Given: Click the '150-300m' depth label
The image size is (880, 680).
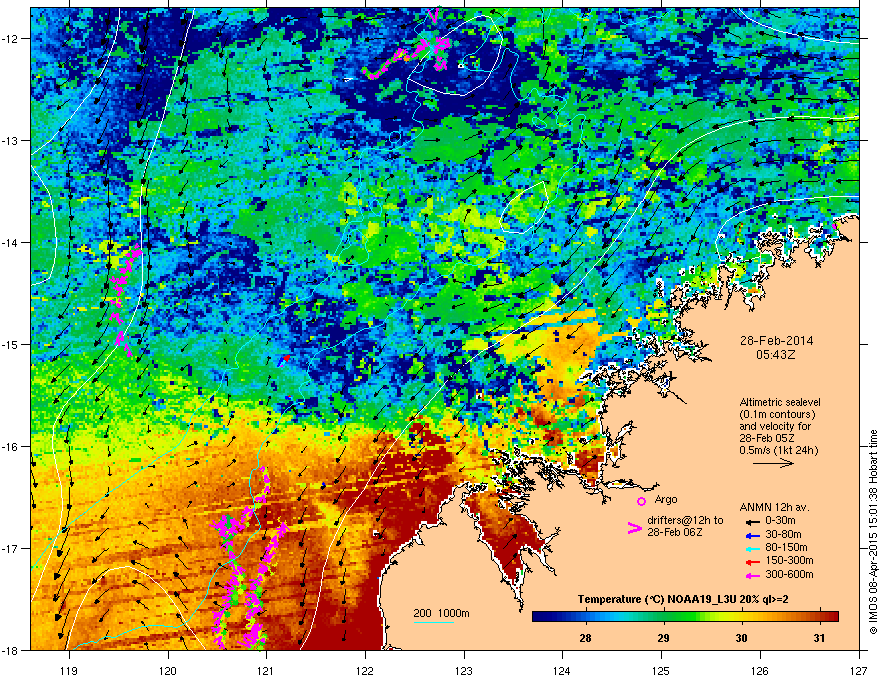Looking at the screenshot, I should pos(789,560).
